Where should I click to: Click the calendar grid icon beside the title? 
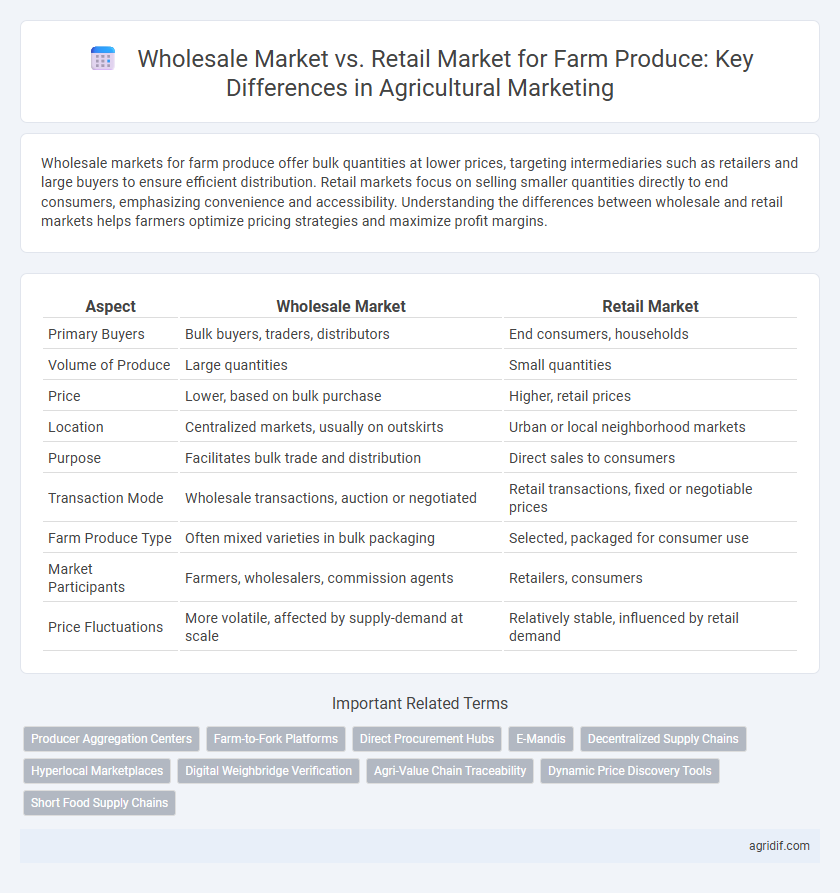coord(103,59)
